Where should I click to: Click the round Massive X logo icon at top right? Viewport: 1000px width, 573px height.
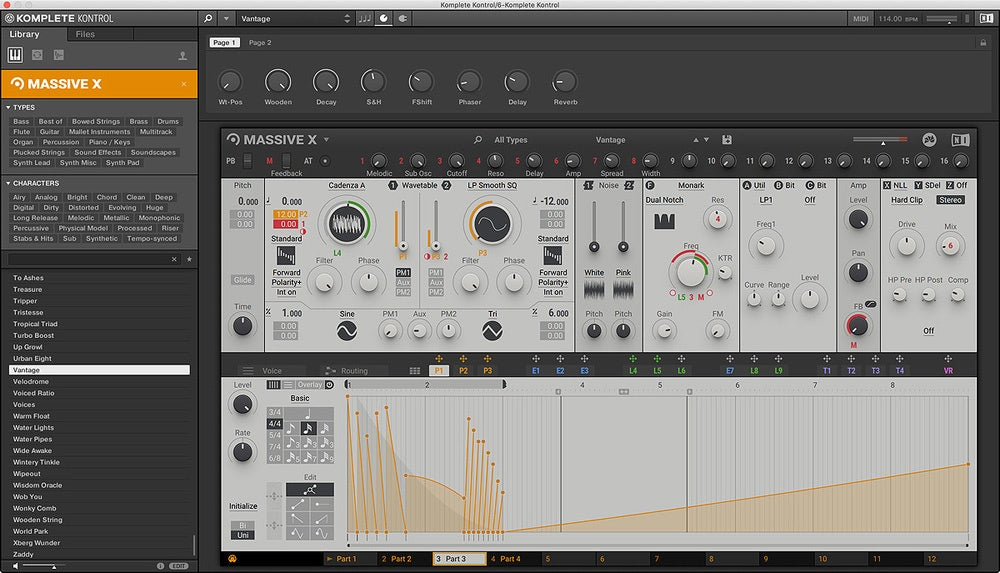929,140
